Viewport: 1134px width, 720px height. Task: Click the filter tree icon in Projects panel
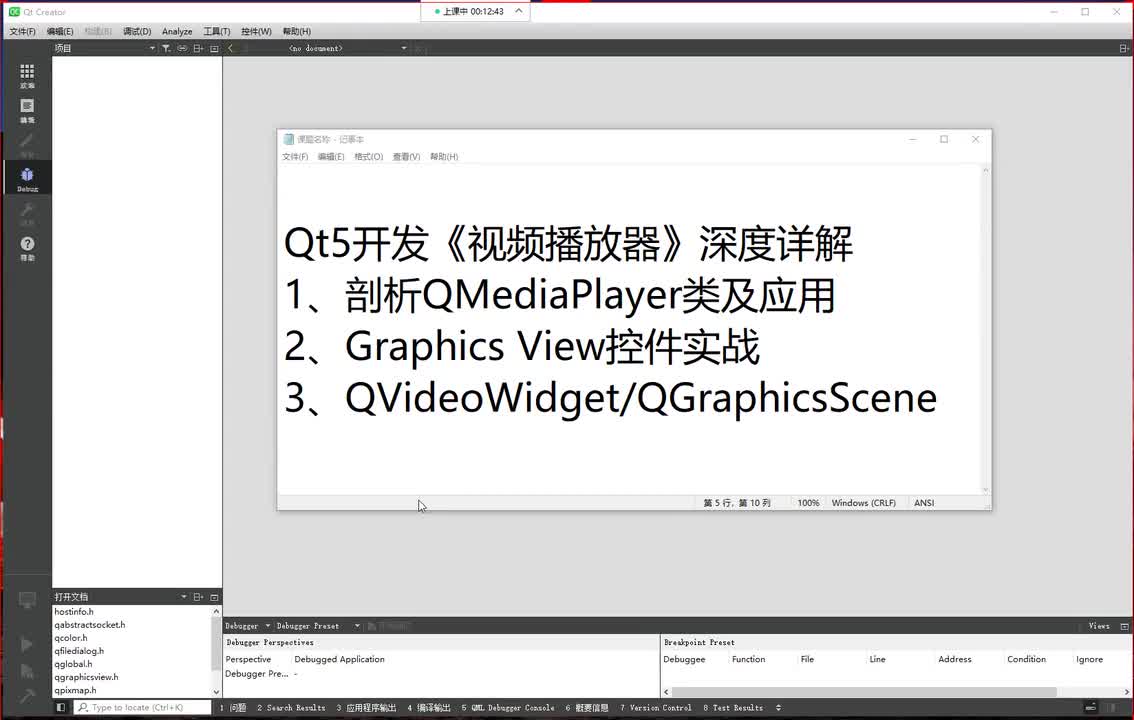[166, 48]
